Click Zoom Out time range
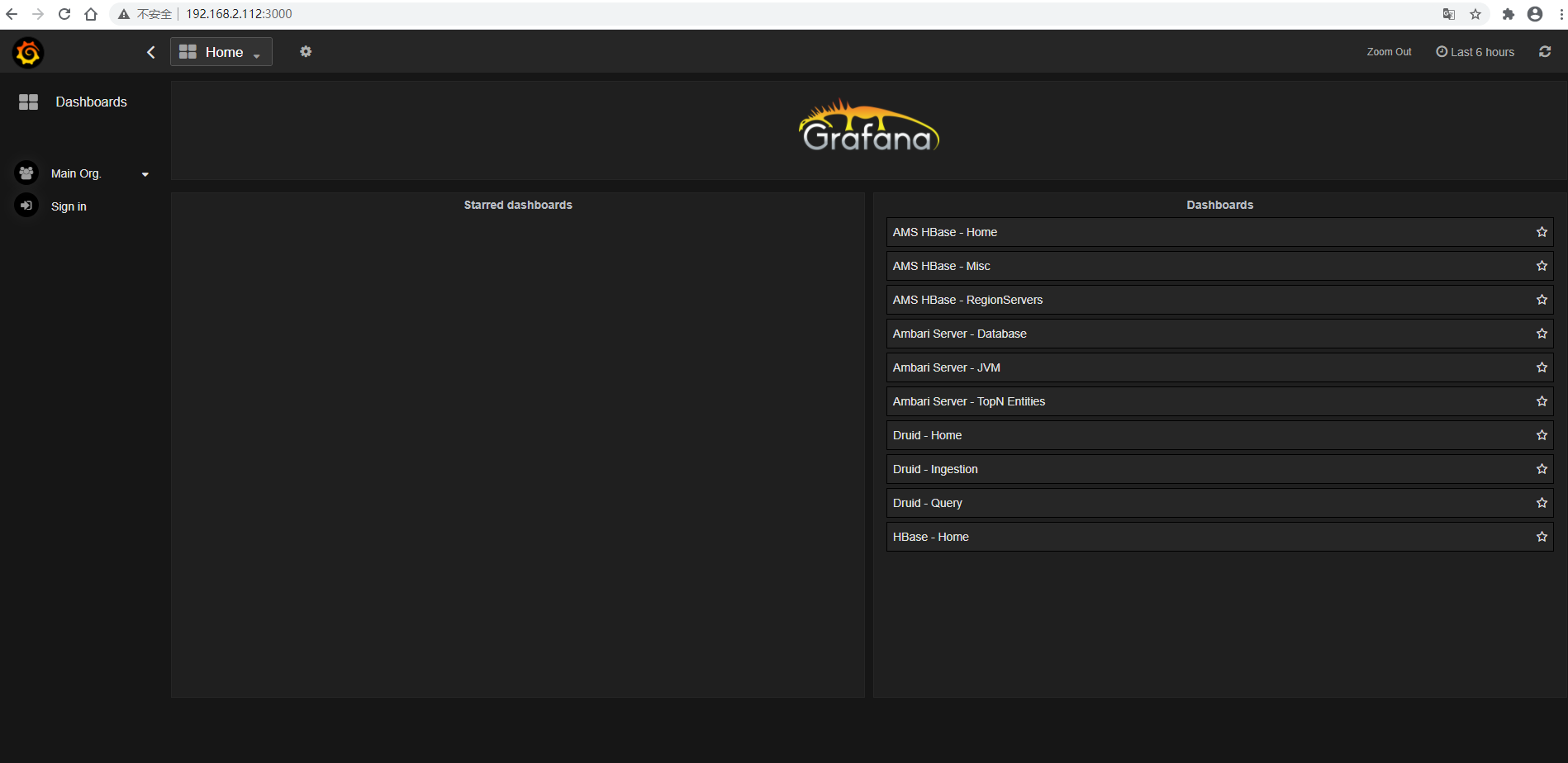1568x763 pixels. pyautogui.click(x=1389, y=52)
